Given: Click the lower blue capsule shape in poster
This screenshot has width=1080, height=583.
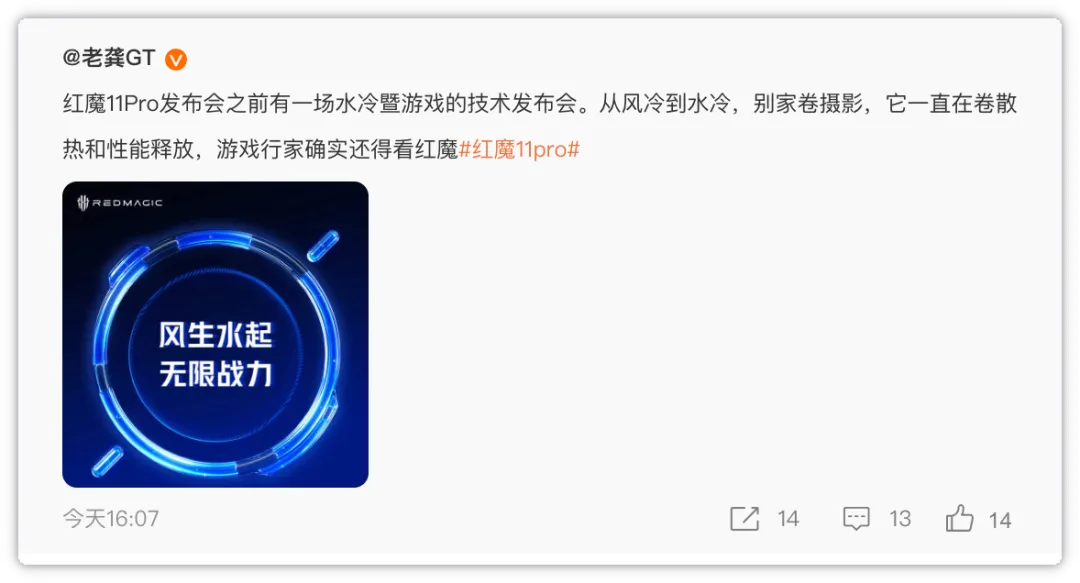Looking at the screenshot, I should 107,461.
